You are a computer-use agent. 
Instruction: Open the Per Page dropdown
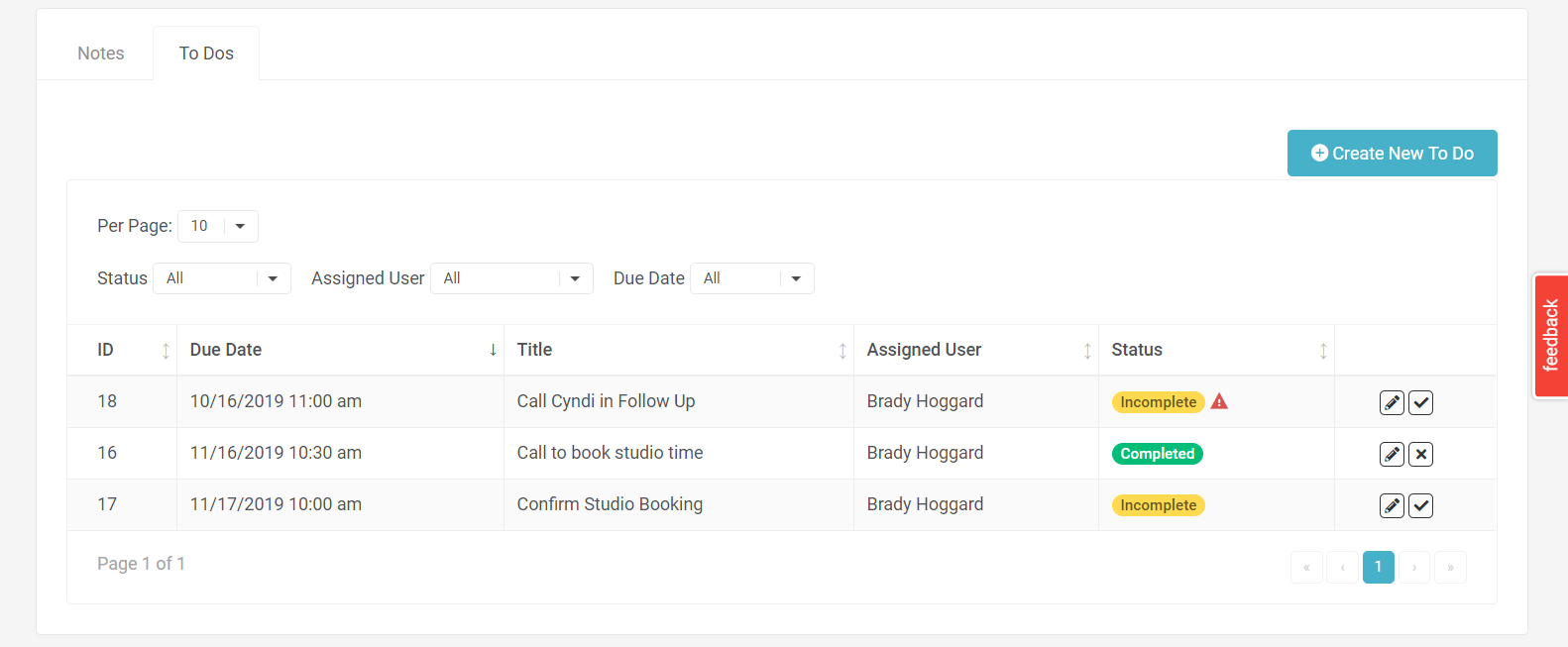pos(218,226)
